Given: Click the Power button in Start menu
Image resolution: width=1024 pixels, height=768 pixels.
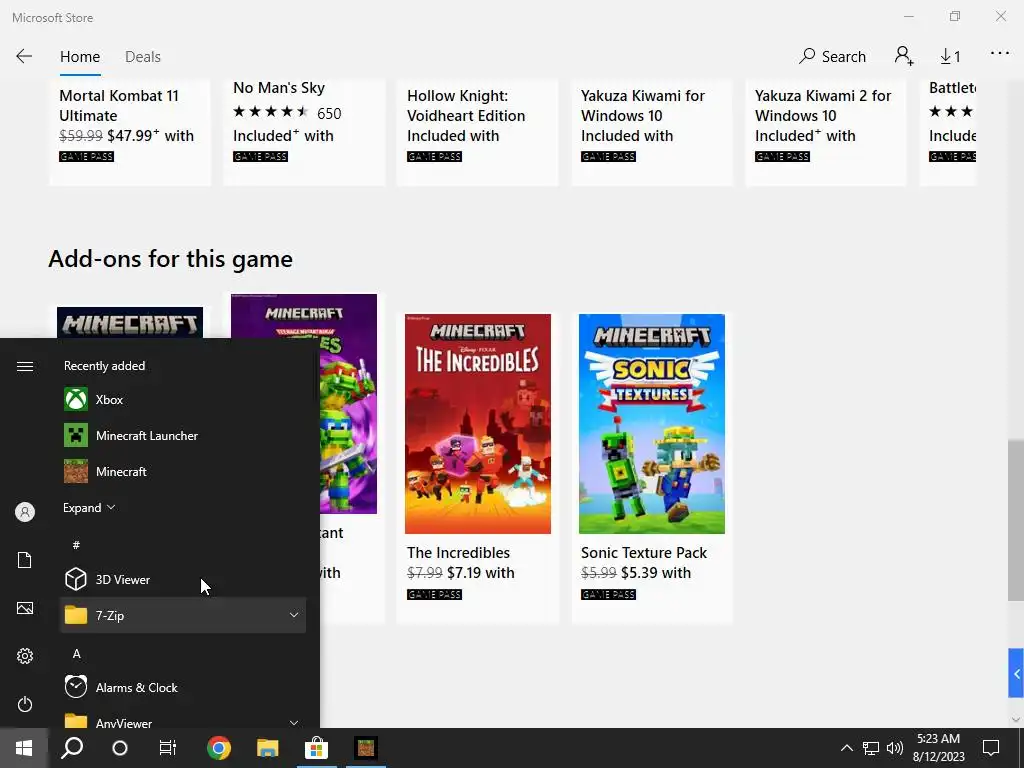Looking at the screenshot, I should click(25, 704).
